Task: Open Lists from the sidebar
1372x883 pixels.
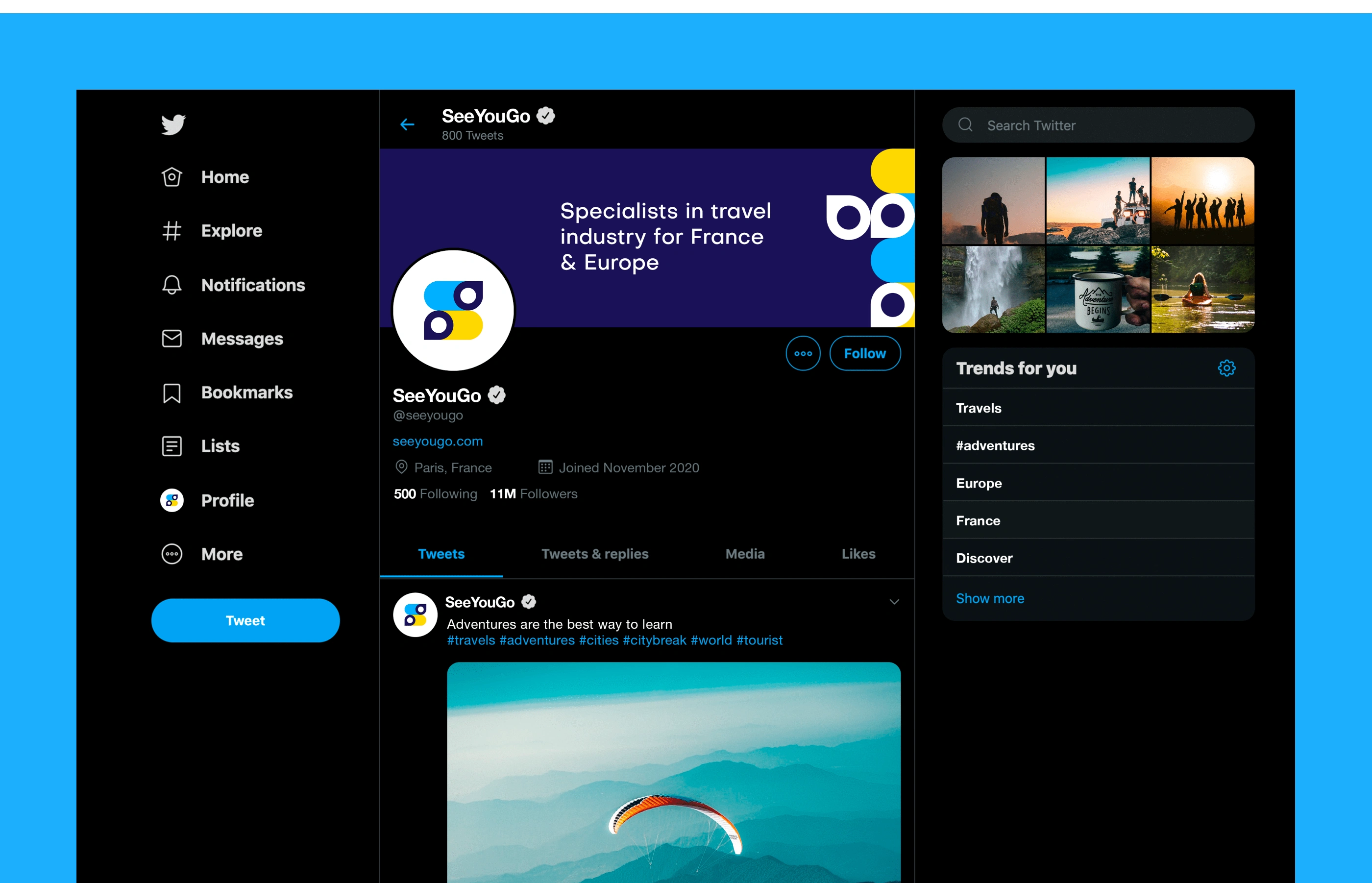Action: 220,446
